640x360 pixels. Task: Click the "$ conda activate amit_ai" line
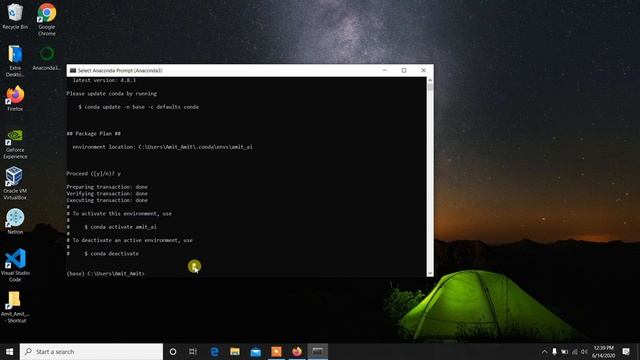pos(120,227)
